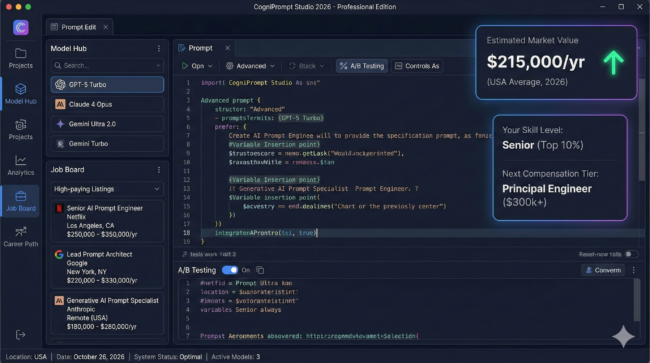This screenshot has height=363, width=650.
Task: Click the Claude 4 Opus model icon
Action: click(x=60, y=104)
